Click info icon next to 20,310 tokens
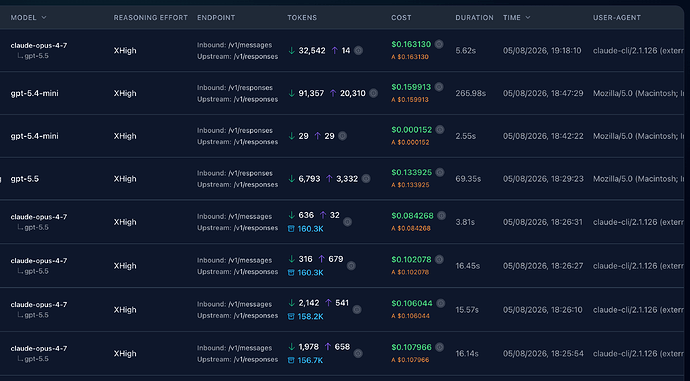The width and height of the screenshot is (690, 381). [x=374, y=93]
